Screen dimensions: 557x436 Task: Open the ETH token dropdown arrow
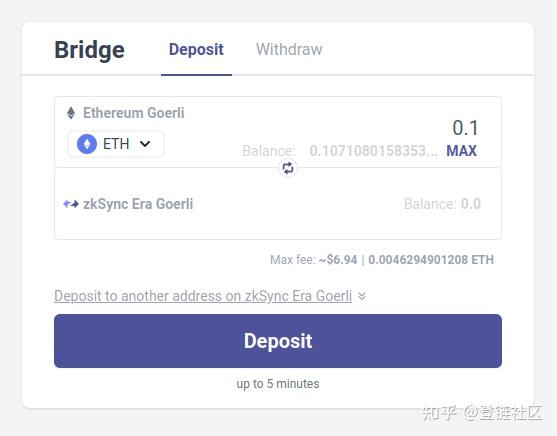coord(145,144)
